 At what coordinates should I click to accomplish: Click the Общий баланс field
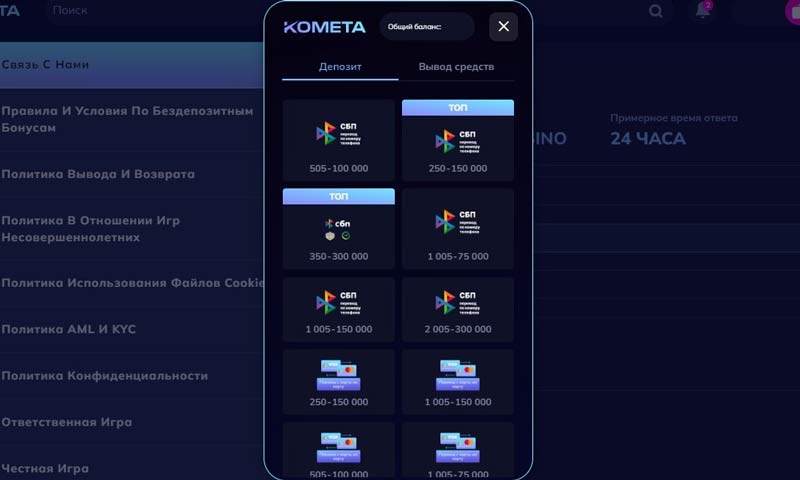tap(427, 27)
